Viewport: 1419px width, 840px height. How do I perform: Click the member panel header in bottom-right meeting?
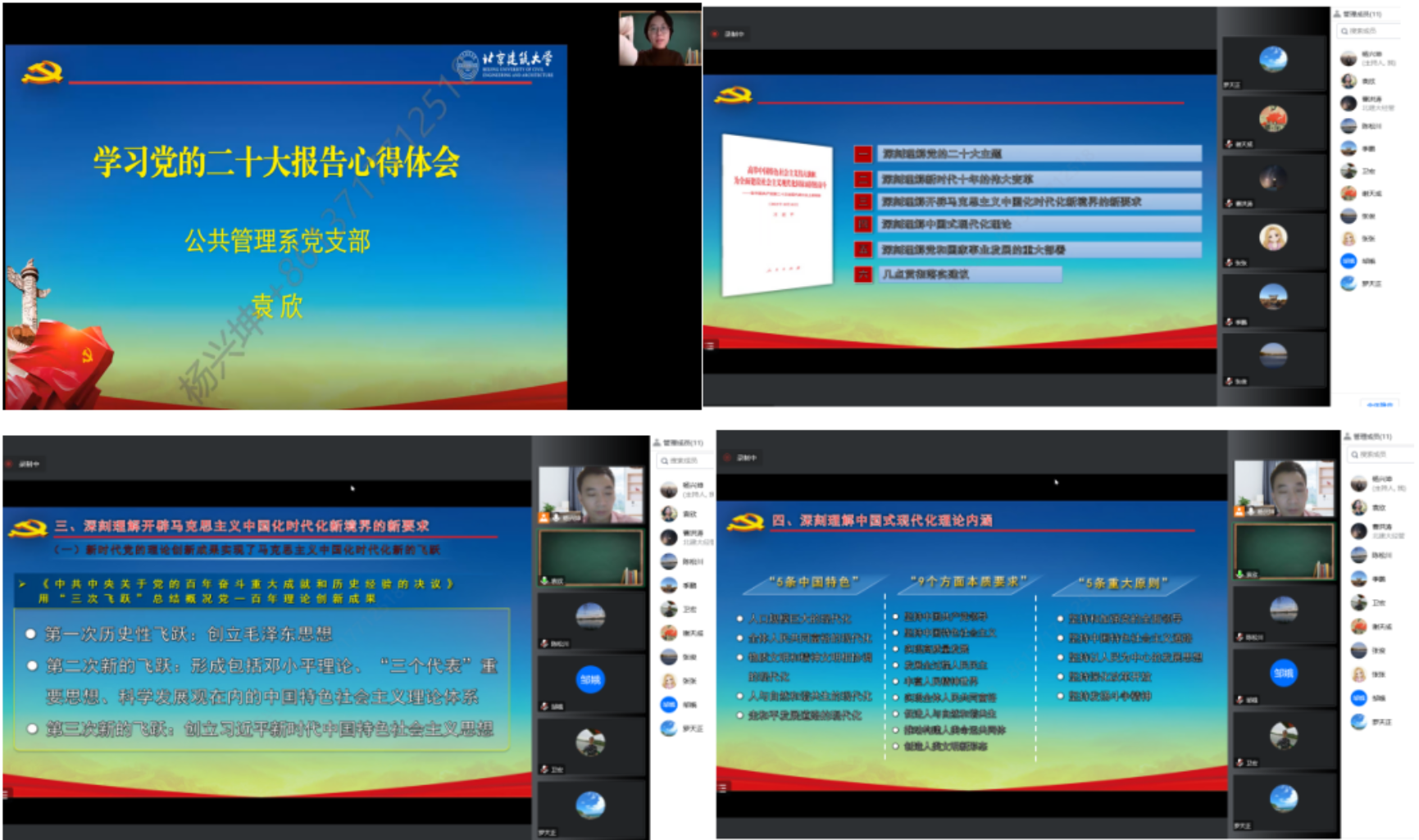1372,437
